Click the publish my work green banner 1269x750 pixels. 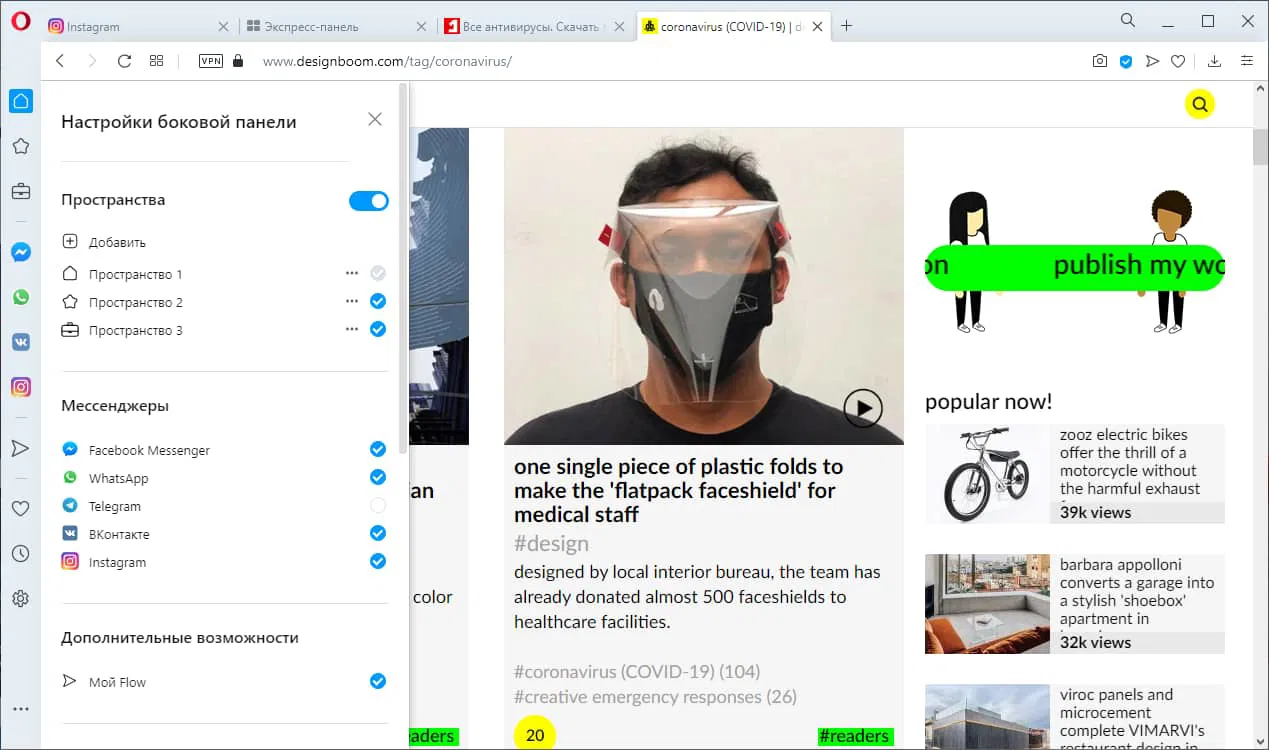coord(1075,266)
